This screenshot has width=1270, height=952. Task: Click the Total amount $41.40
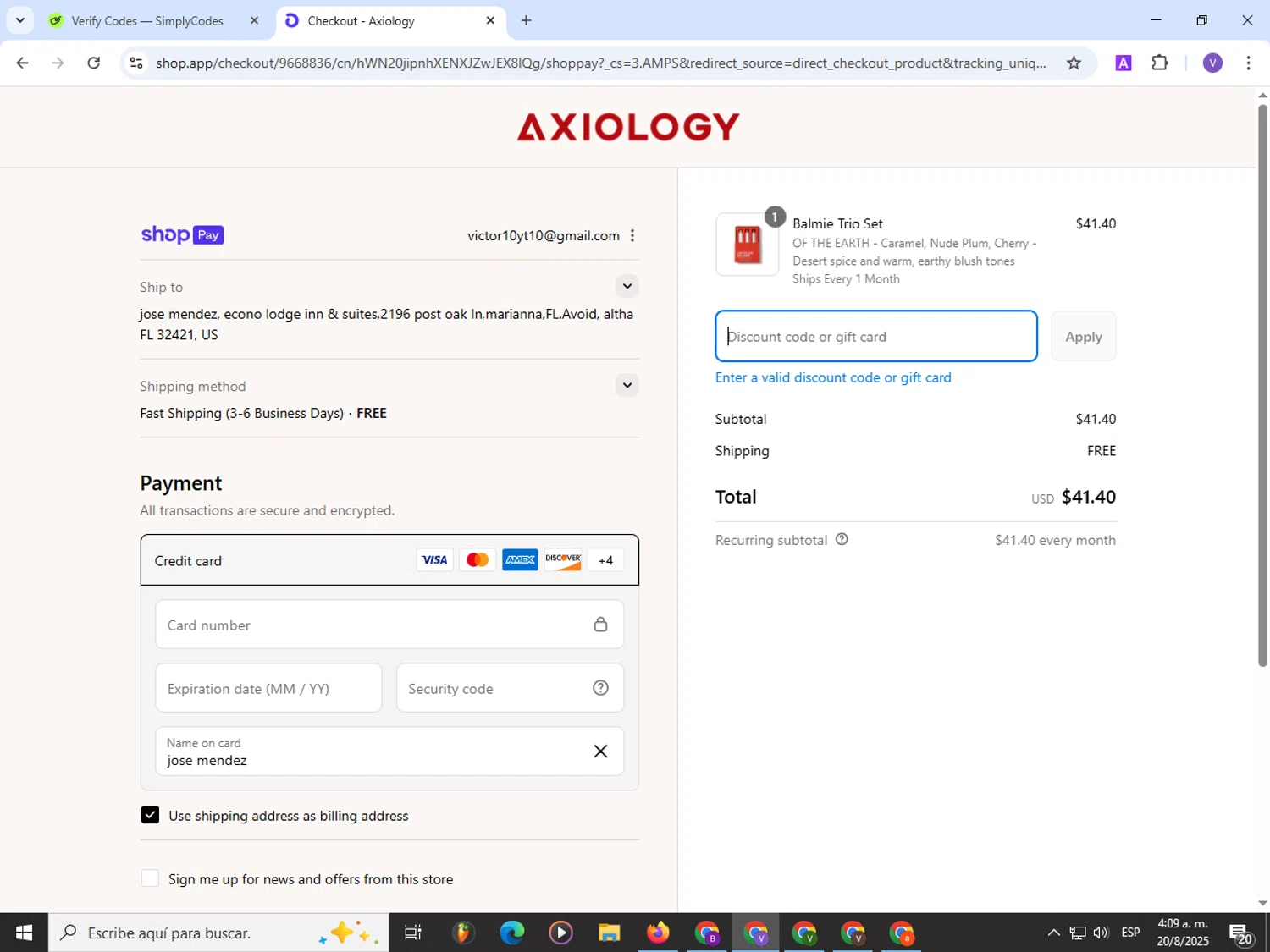tap(1089, 497)
